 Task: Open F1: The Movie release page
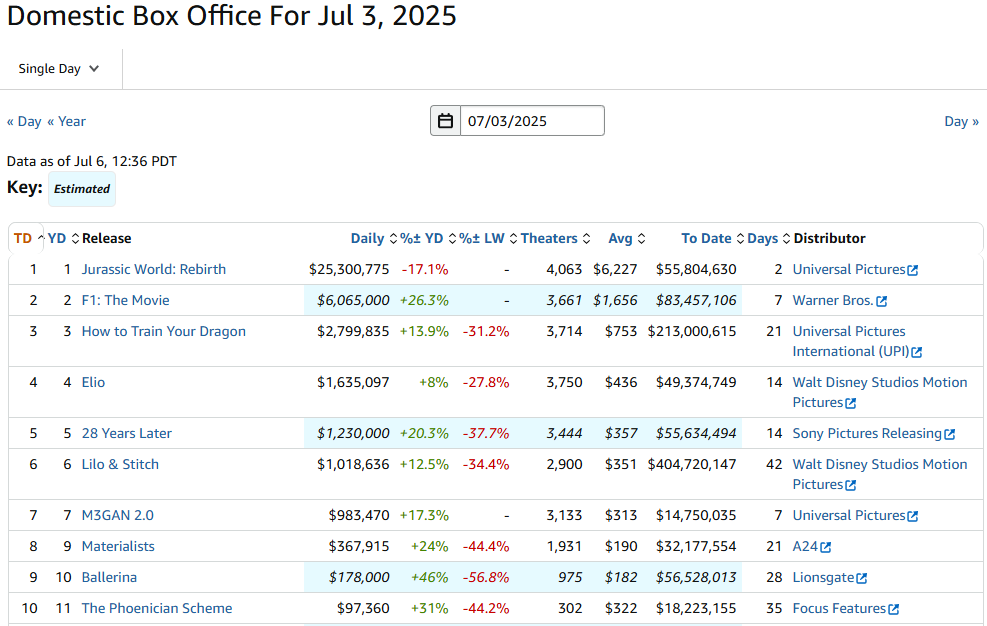click(125, 300)
